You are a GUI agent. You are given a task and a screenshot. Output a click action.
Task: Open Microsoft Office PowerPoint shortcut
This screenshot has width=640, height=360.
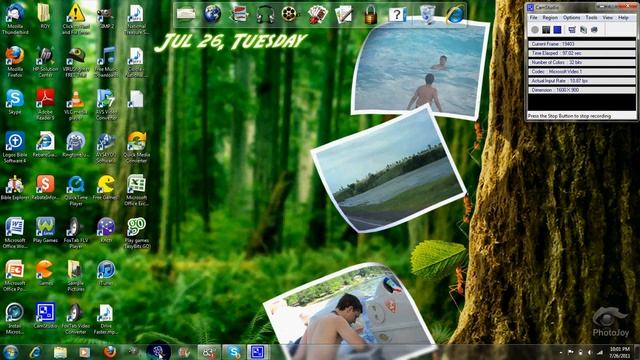(x=15, y=276)
